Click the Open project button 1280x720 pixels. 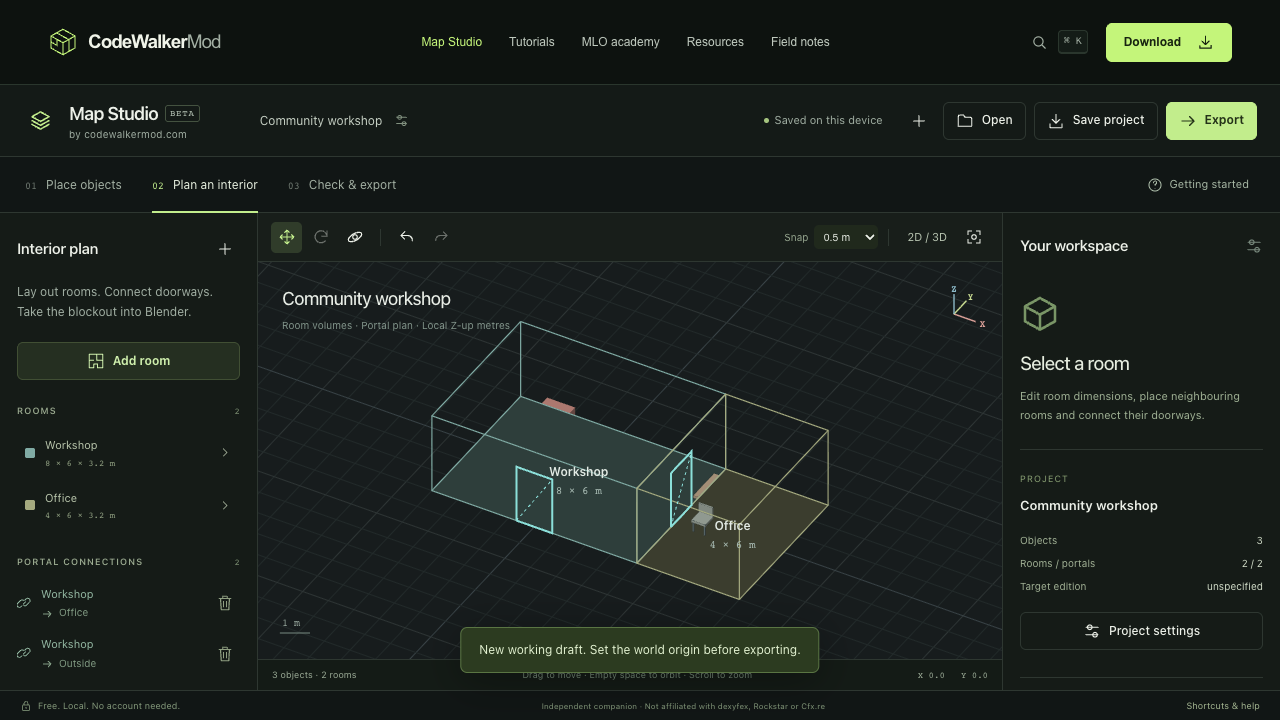pyautogui.click(x=984, y=121)
